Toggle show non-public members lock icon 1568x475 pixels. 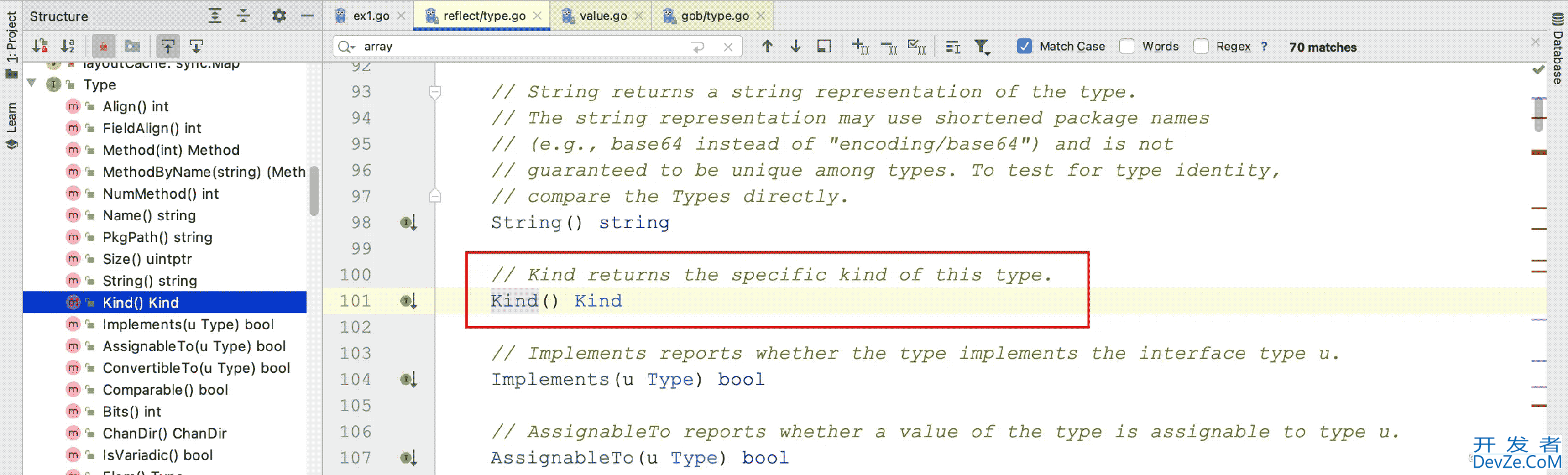(x=103, y=46)
